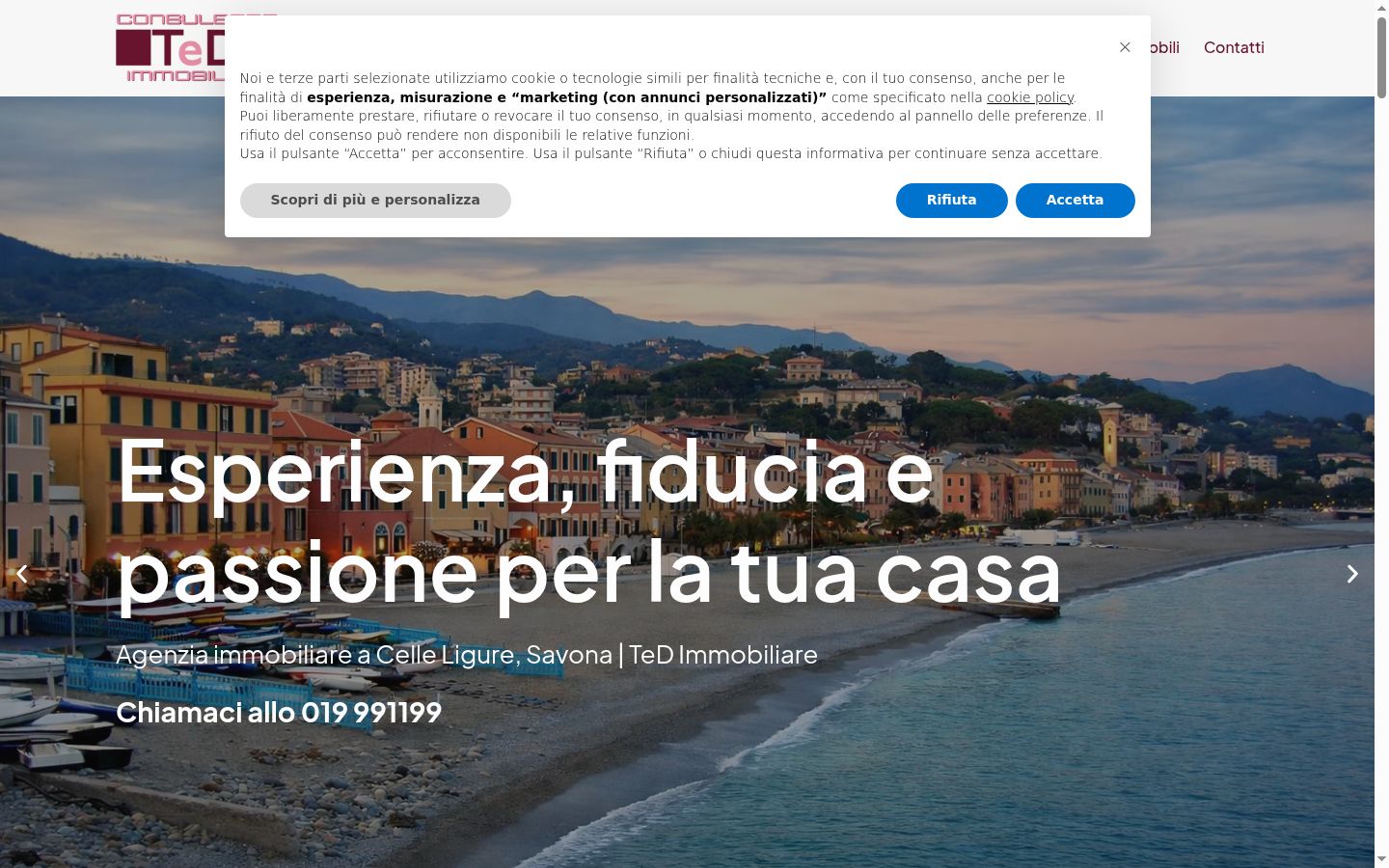
Task: Click the TeD Immobiliare logo
Action: (x=170, y=48)
